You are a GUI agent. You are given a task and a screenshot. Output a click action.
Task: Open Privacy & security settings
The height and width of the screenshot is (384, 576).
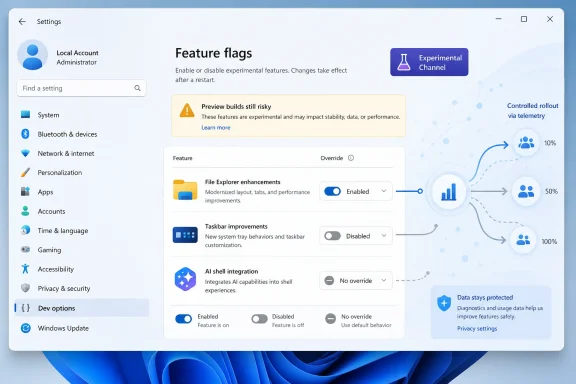click(x=82, y=288)
